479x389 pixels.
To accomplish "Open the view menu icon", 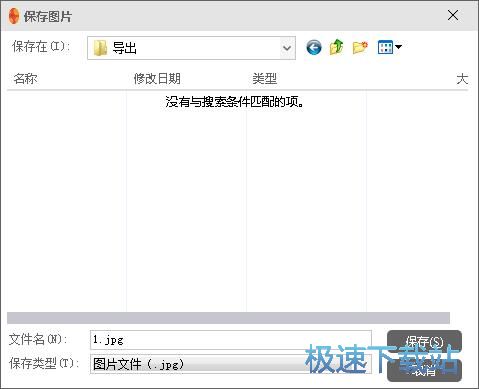I will click(x=389, y=47).
